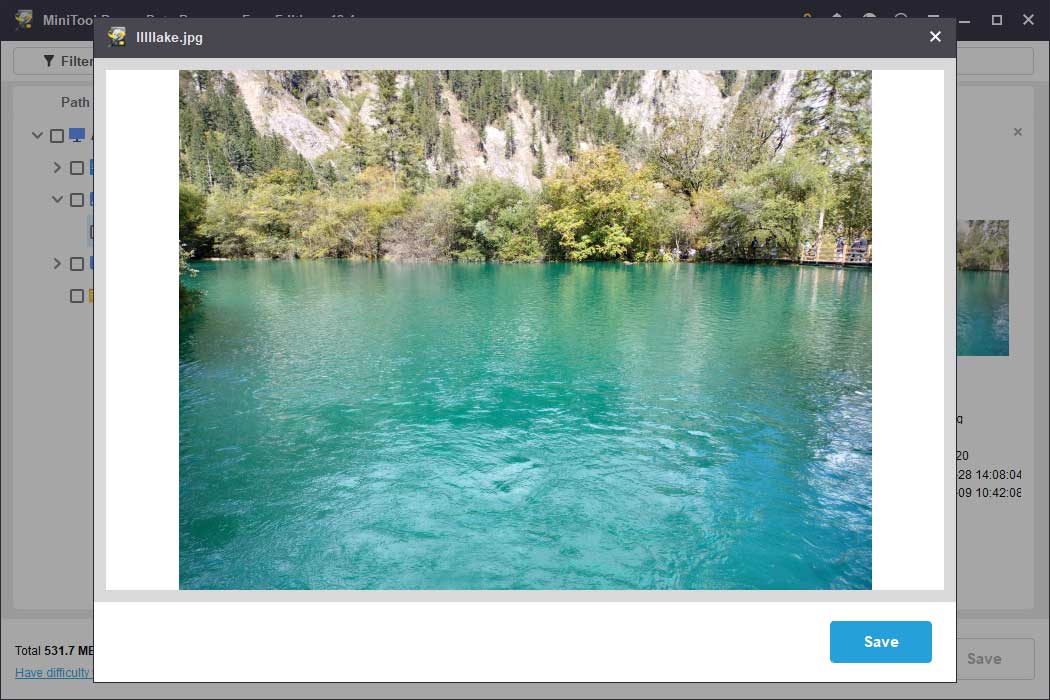Viewport: 1050px width, 700px height.
Task: Tick the checkbox of the computer row
Action: [57, 136]
